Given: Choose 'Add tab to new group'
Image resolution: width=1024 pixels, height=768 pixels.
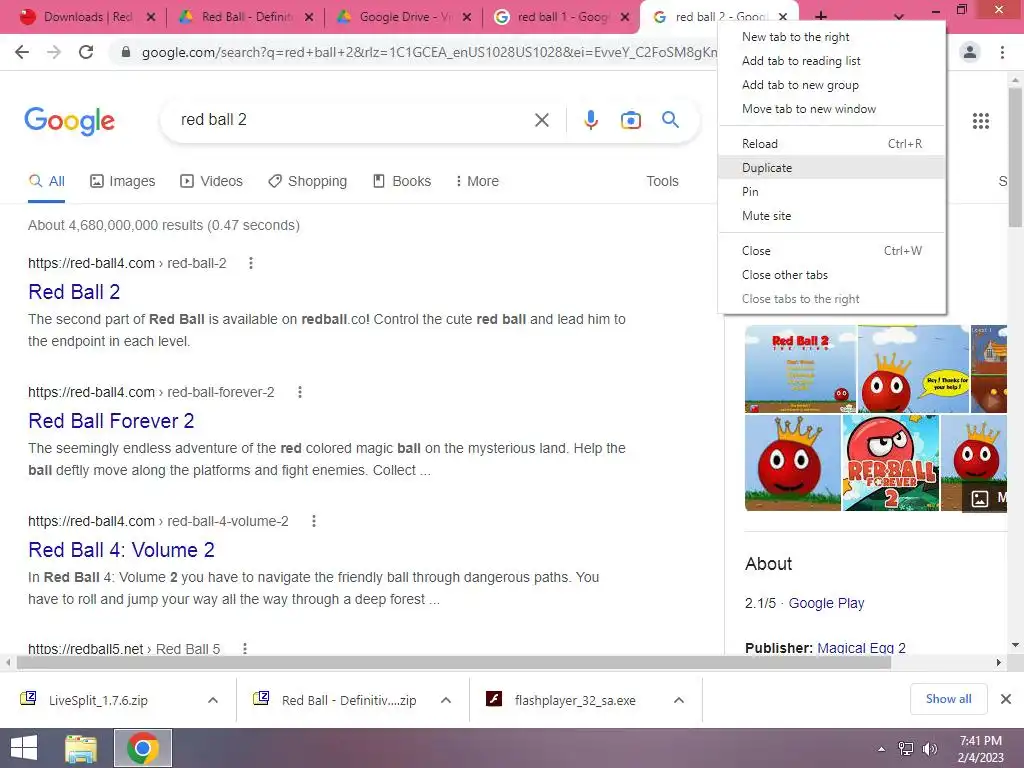Looking at the screenshot, I should (x=831, y=85).
